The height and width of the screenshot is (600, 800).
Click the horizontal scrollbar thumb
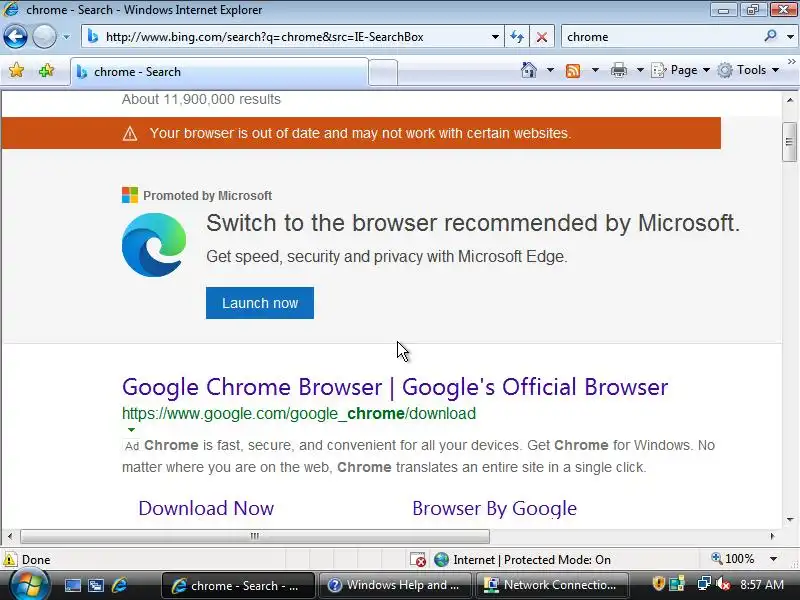(x=255, y=536)
